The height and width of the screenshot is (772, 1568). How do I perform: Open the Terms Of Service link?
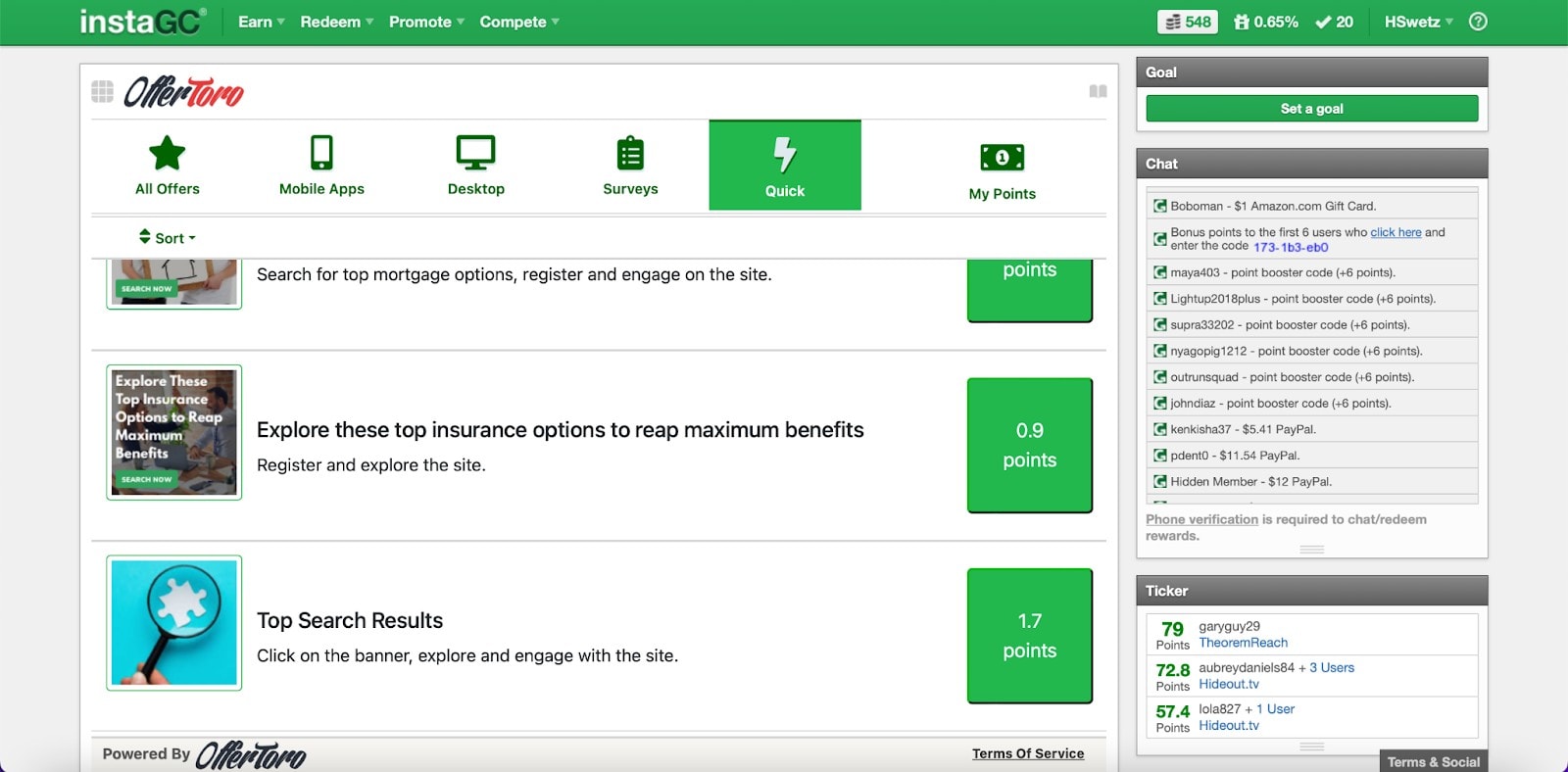pyautogui.click(x=1028, y=753)
